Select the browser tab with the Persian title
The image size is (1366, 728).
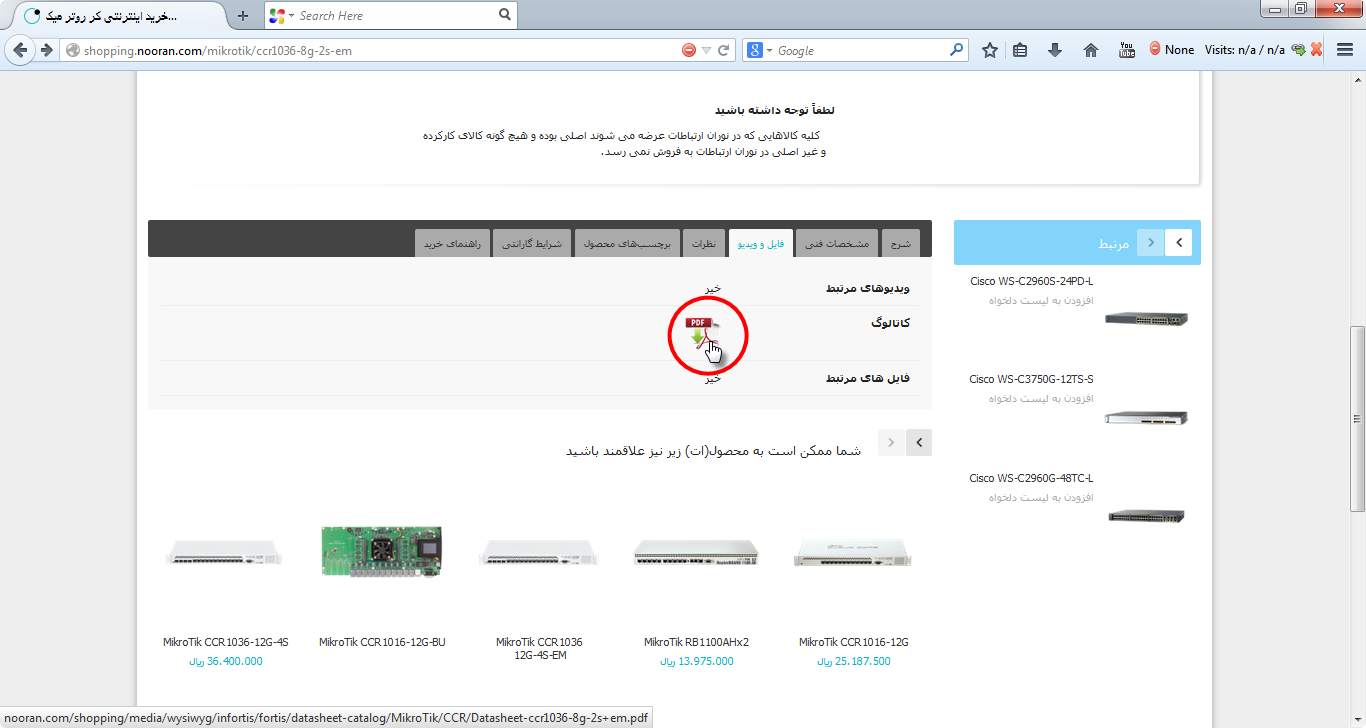click(x=116, y=16)
